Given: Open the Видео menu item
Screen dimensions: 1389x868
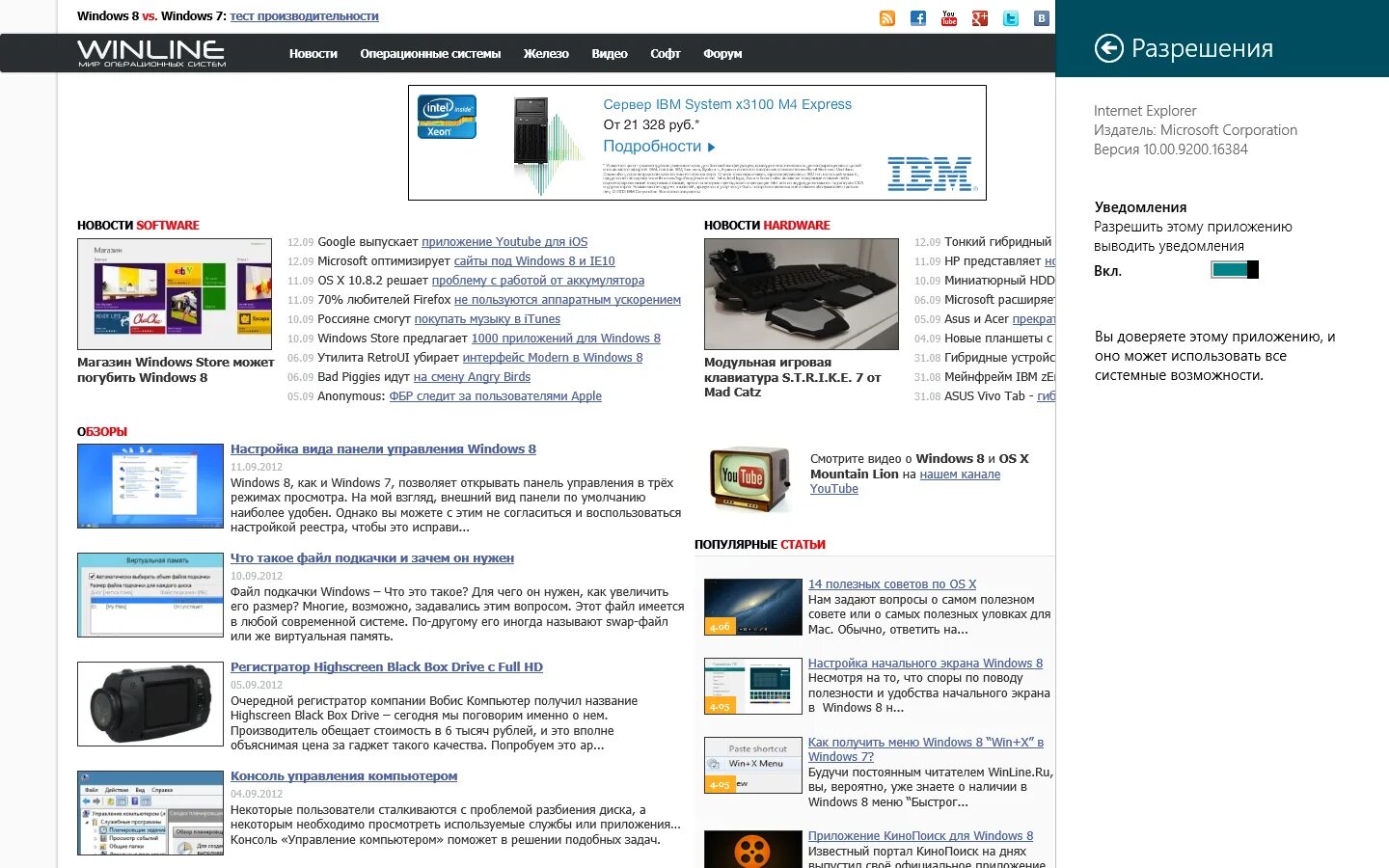Looking at the screenshot, I should (x=610, y=54).
